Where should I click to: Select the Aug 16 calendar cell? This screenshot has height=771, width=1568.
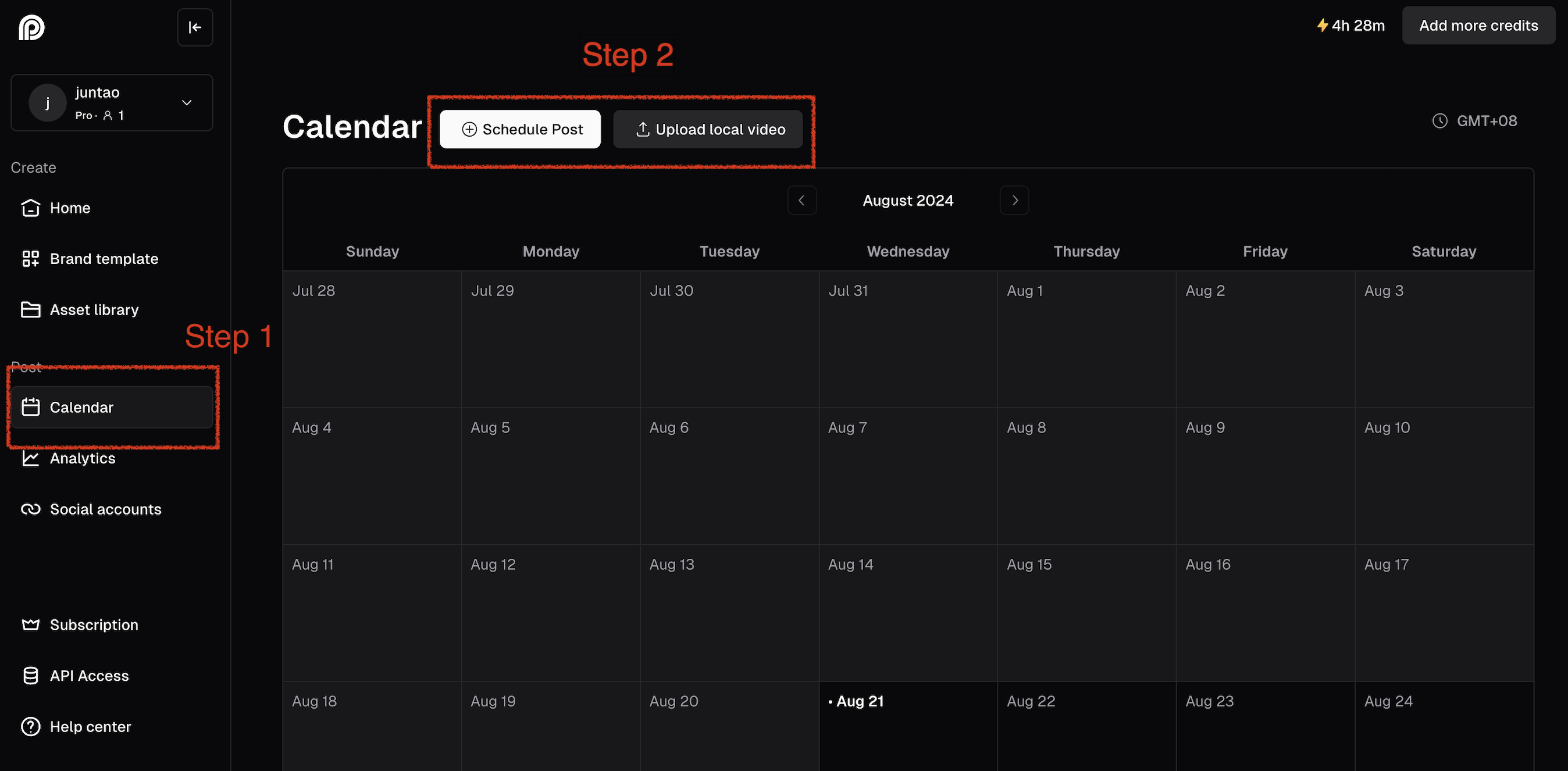(1266, 613)
